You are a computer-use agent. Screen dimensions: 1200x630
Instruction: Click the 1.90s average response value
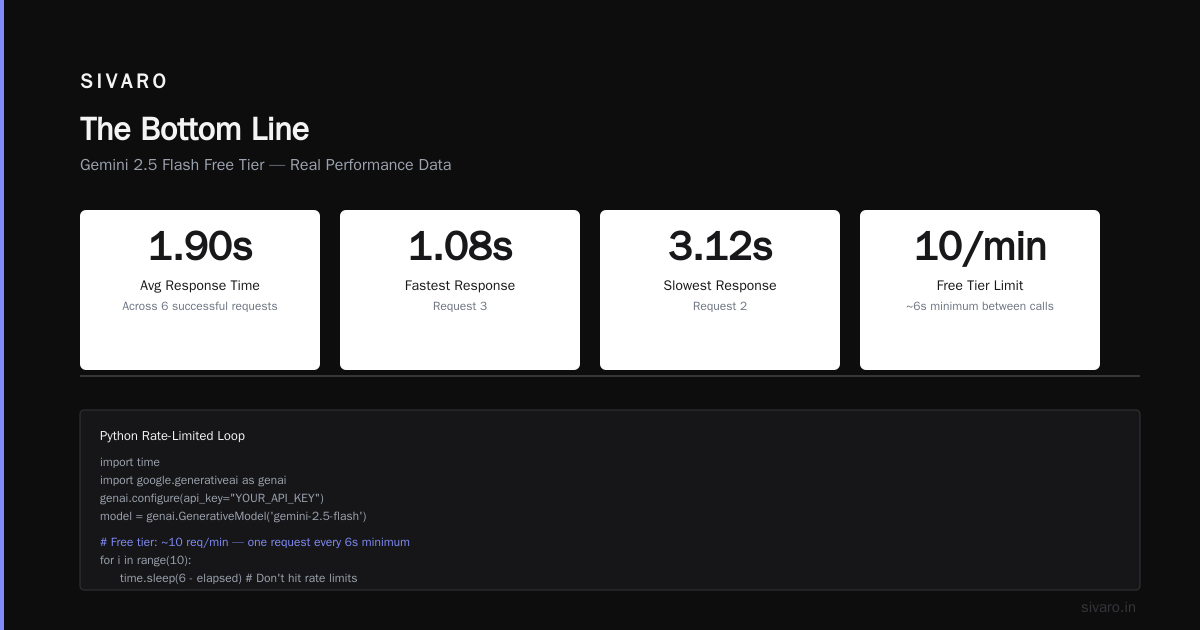(x=200, y=246)
